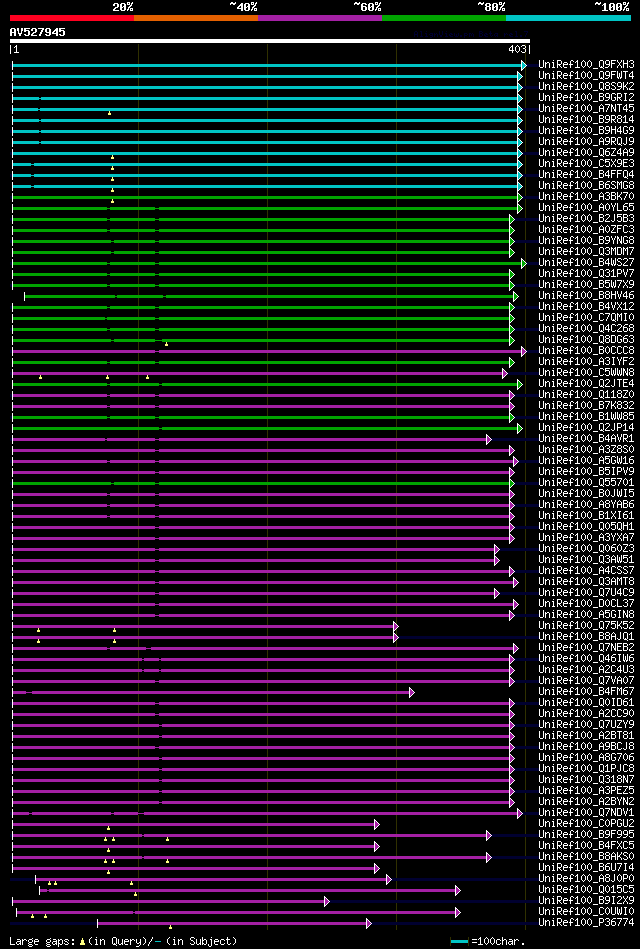Screen dimensions: 640x949
Task: Click the yellow gap marker under the UniRef100_P36774 bar
Action: 170,927
